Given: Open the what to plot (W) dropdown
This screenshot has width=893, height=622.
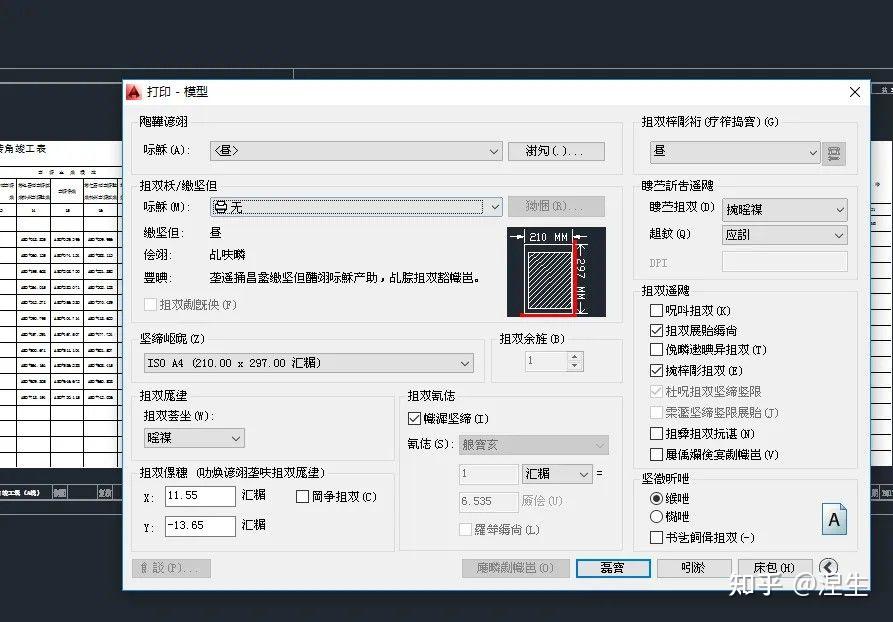Looking at the screenshot, I should [194, 437].
